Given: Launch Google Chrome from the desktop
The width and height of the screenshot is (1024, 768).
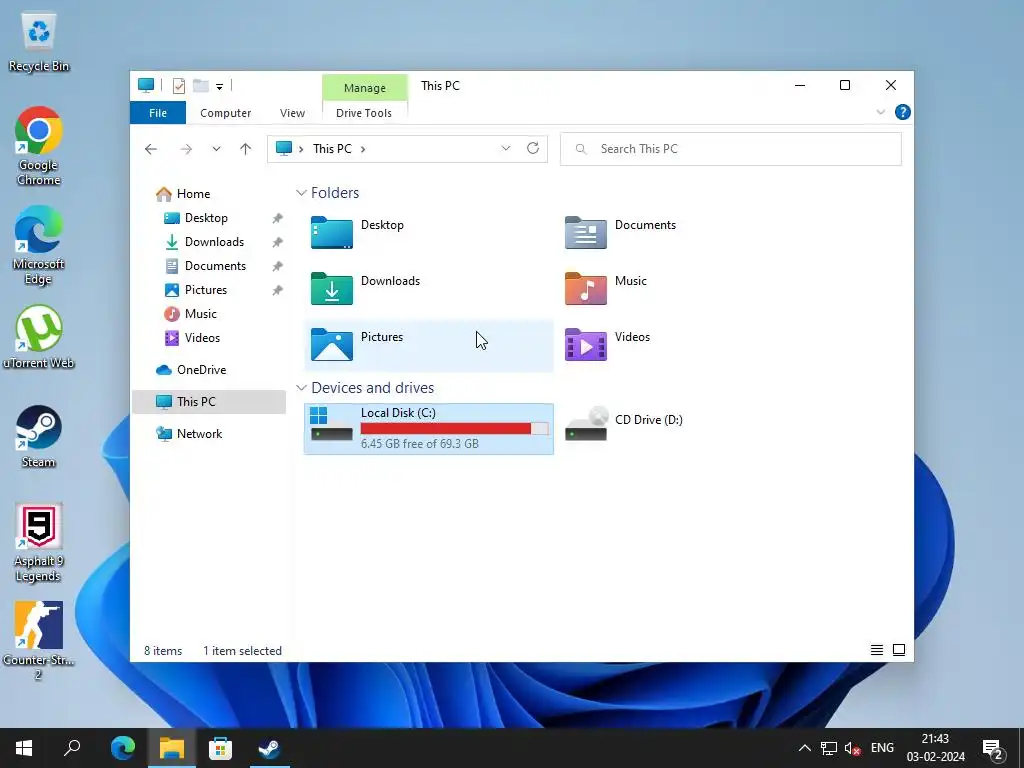Looking at the screenshot, I should [39, 146].
